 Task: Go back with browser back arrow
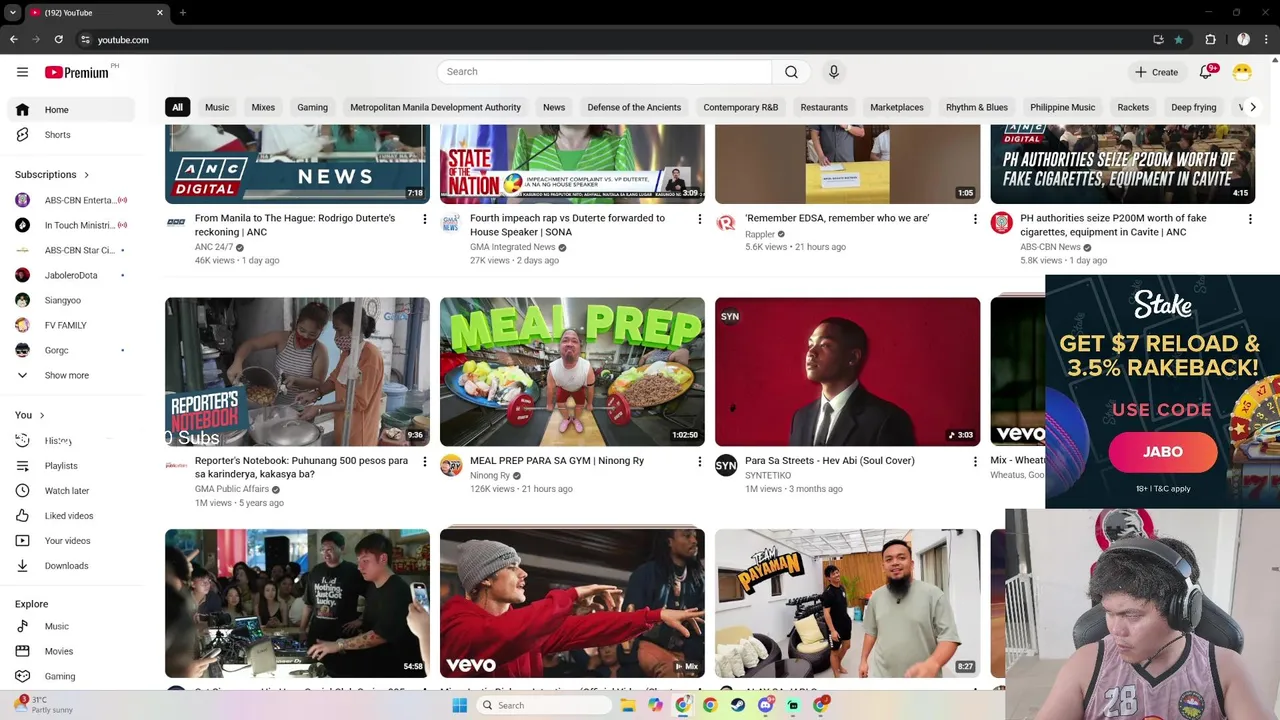pyautogui.click(x=13, y=40)
